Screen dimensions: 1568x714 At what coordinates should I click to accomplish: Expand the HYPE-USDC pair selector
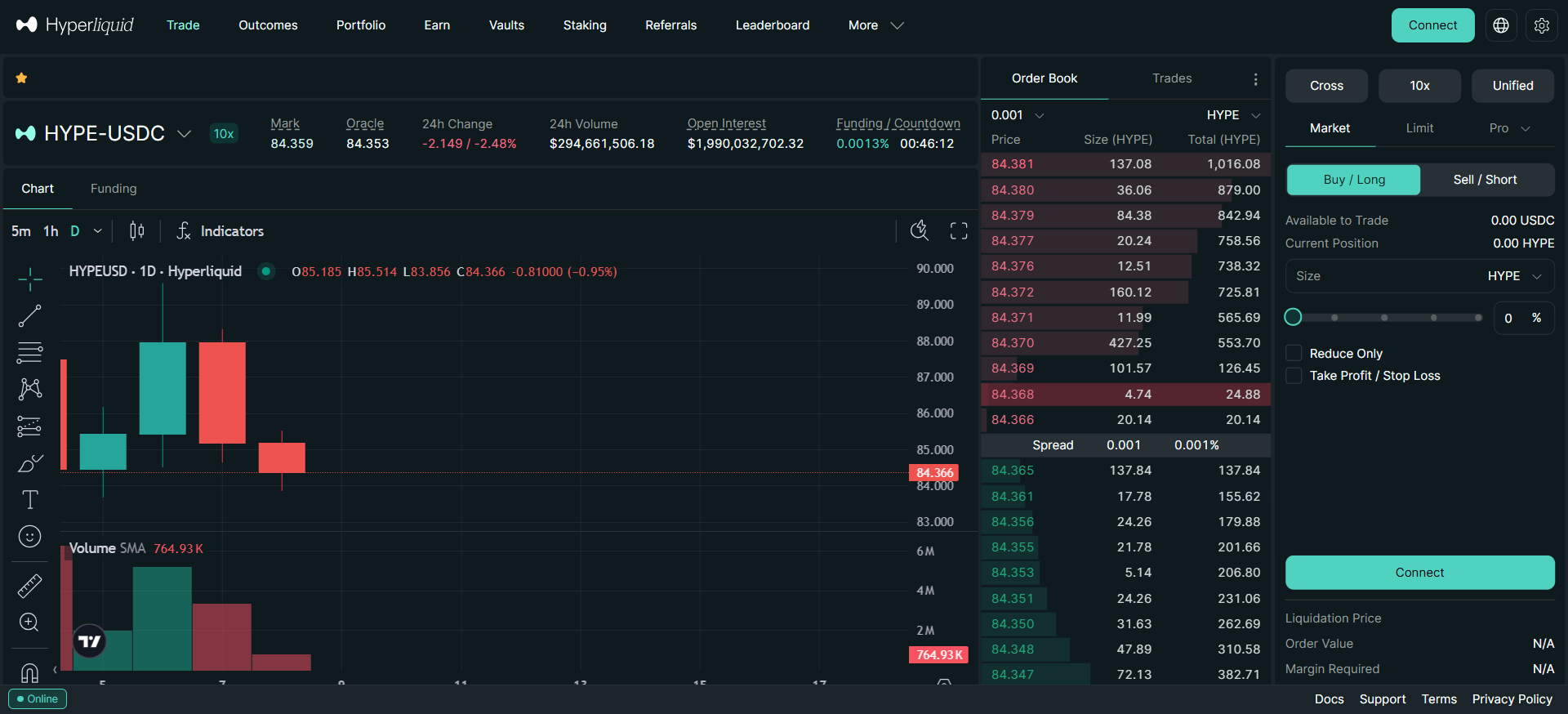coord(185,133)
